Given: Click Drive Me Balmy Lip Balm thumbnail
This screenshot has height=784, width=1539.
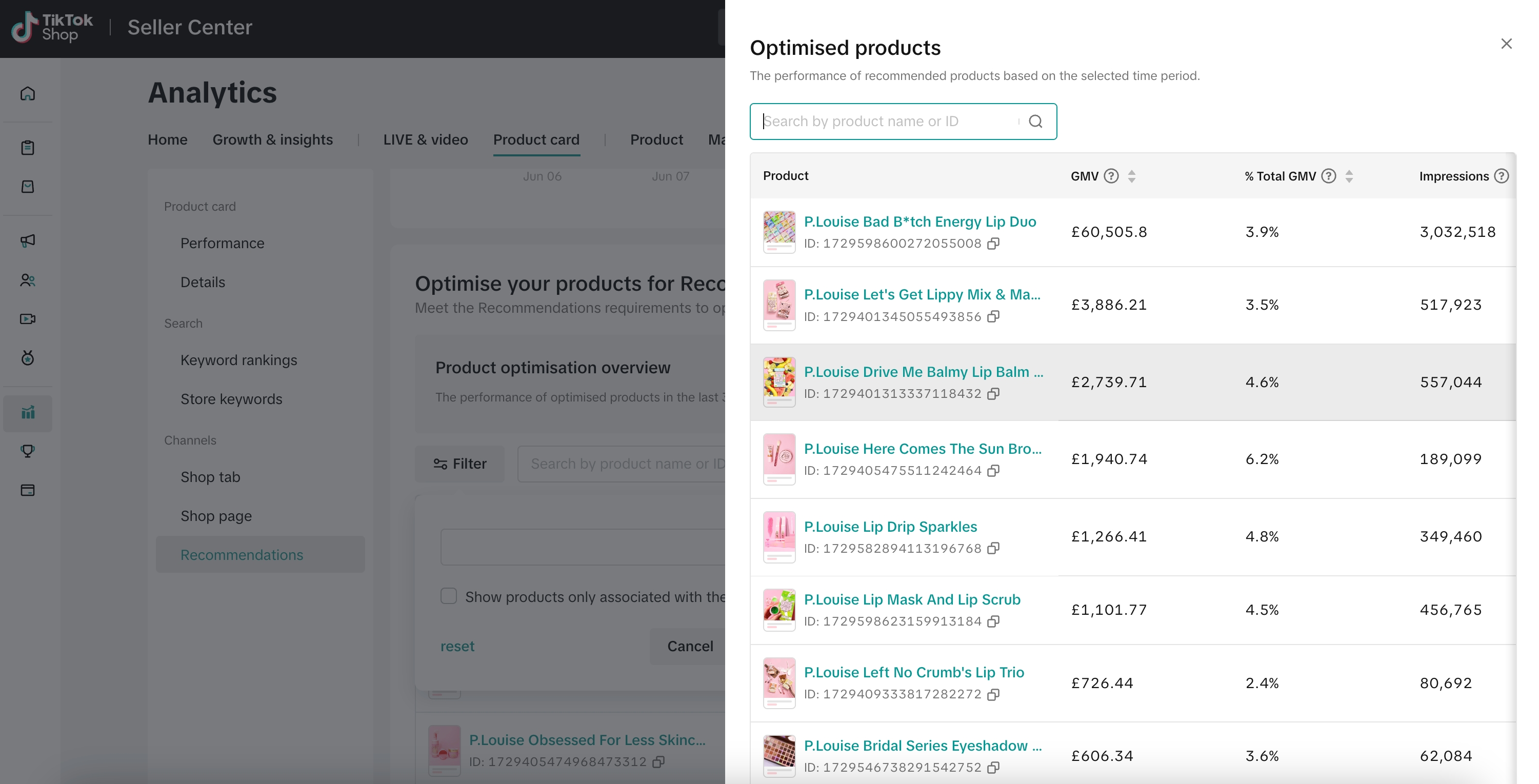Looking at the screenshot, I should click(779, 382).
